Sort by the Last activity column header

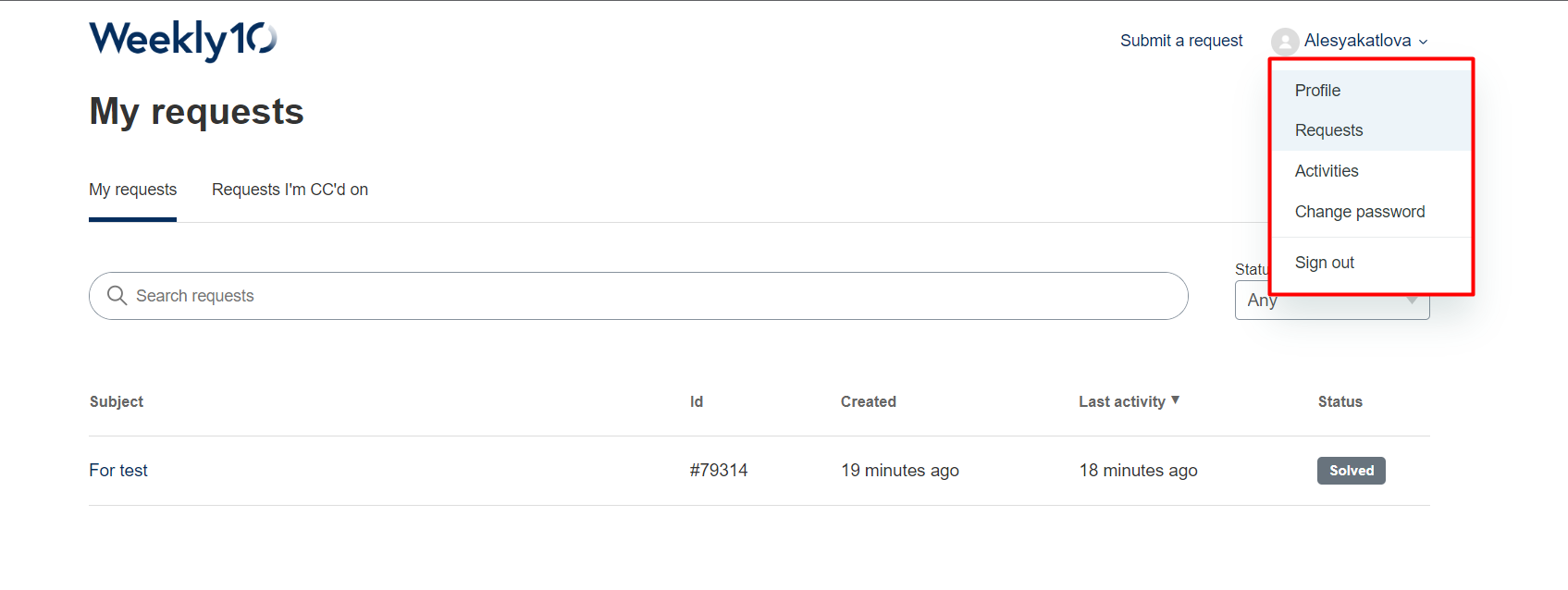[1121, 401]
